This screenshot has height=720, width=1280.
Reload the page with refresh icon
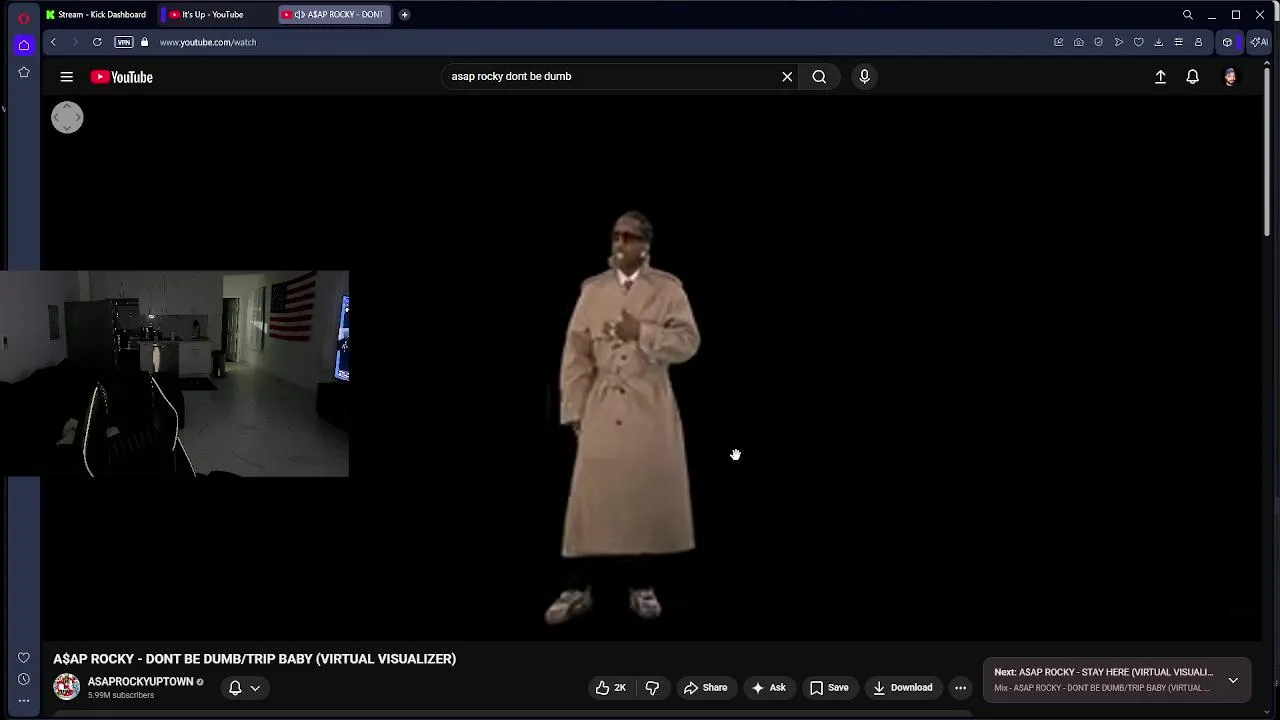[97, 42]
